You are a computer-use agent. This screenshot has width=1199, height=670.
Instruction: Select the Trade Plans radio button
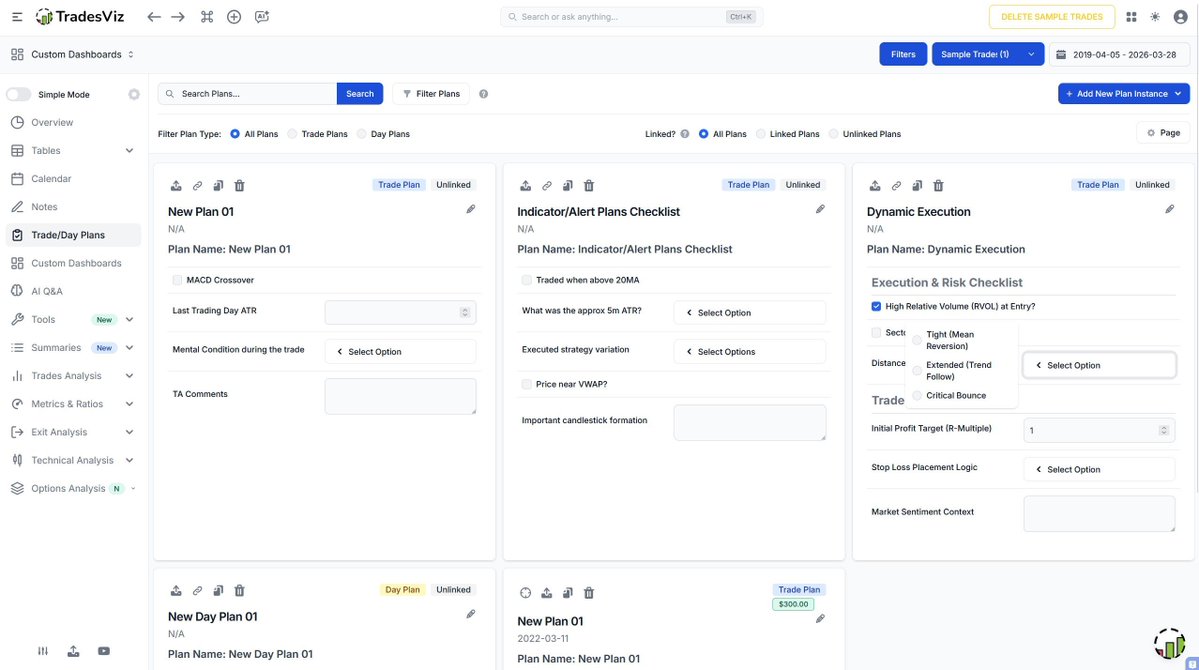292,134
